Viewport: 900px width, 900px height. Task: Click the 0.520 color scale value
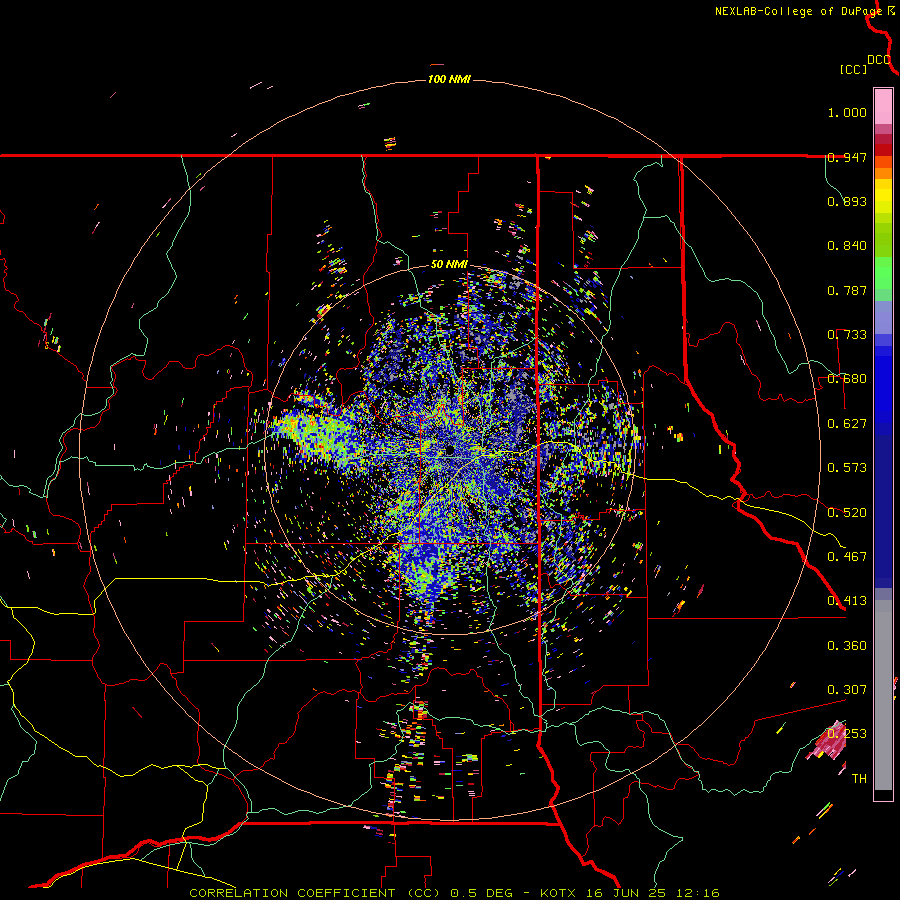coord(847,513)
